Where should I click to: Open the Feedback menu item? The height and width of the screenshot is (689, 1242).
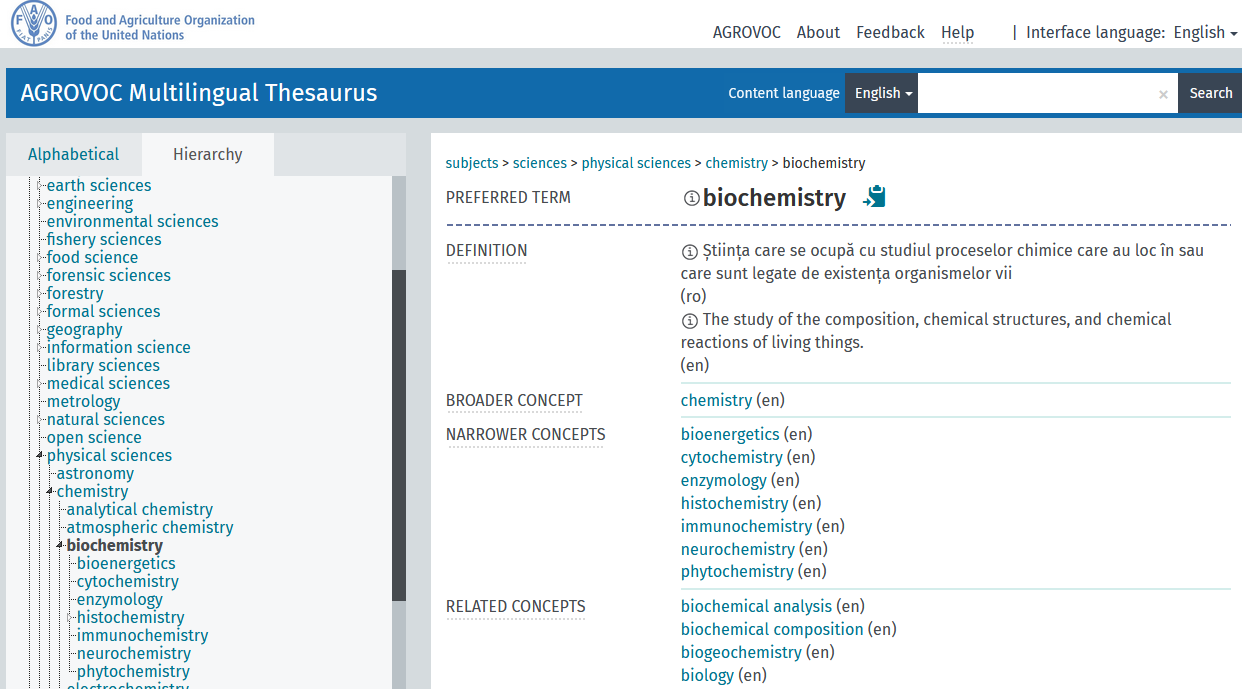point(890,32)
